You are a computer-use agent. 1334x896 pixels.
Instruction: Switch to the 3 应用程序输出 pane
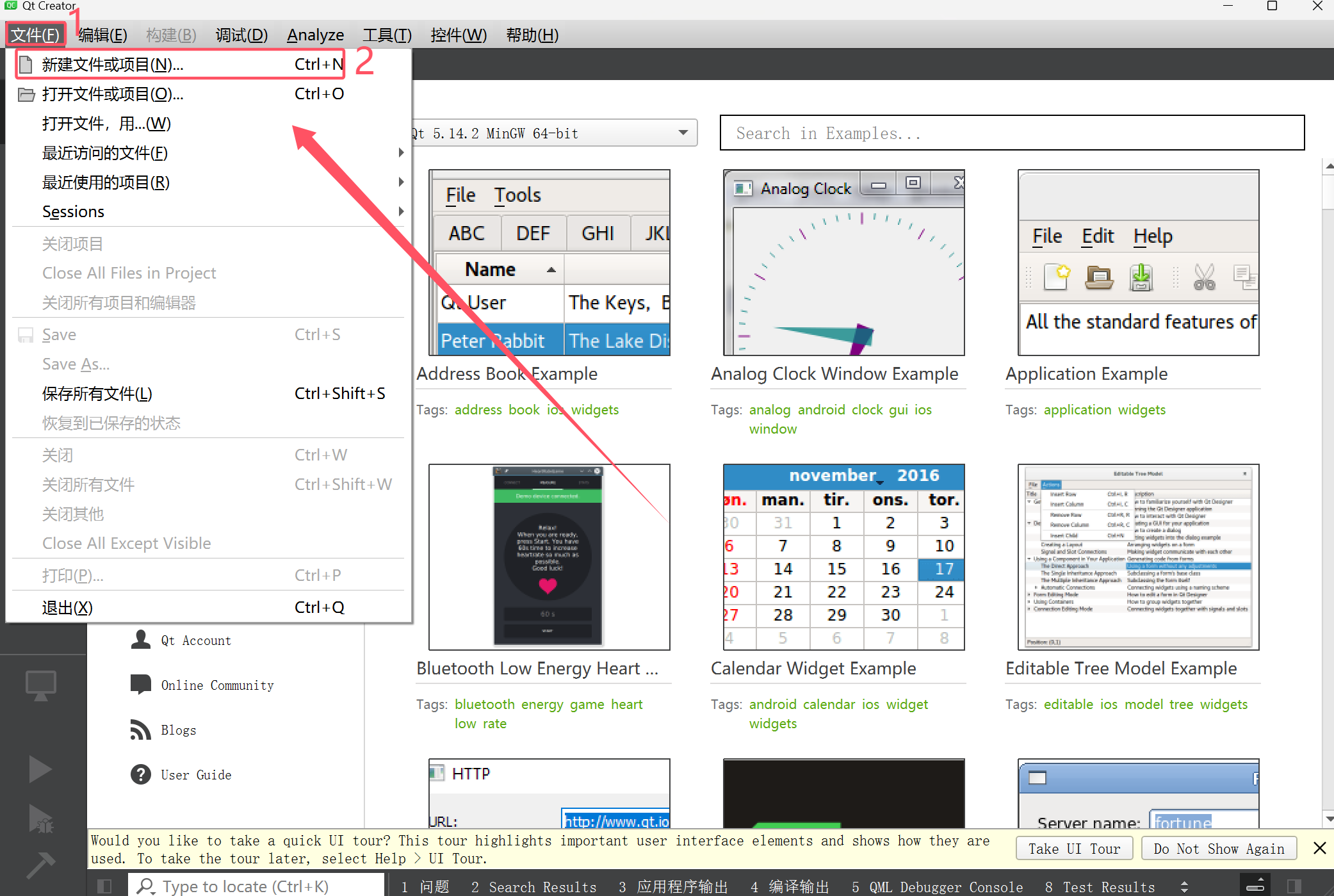pyautogui.click(x=673, y=887)
